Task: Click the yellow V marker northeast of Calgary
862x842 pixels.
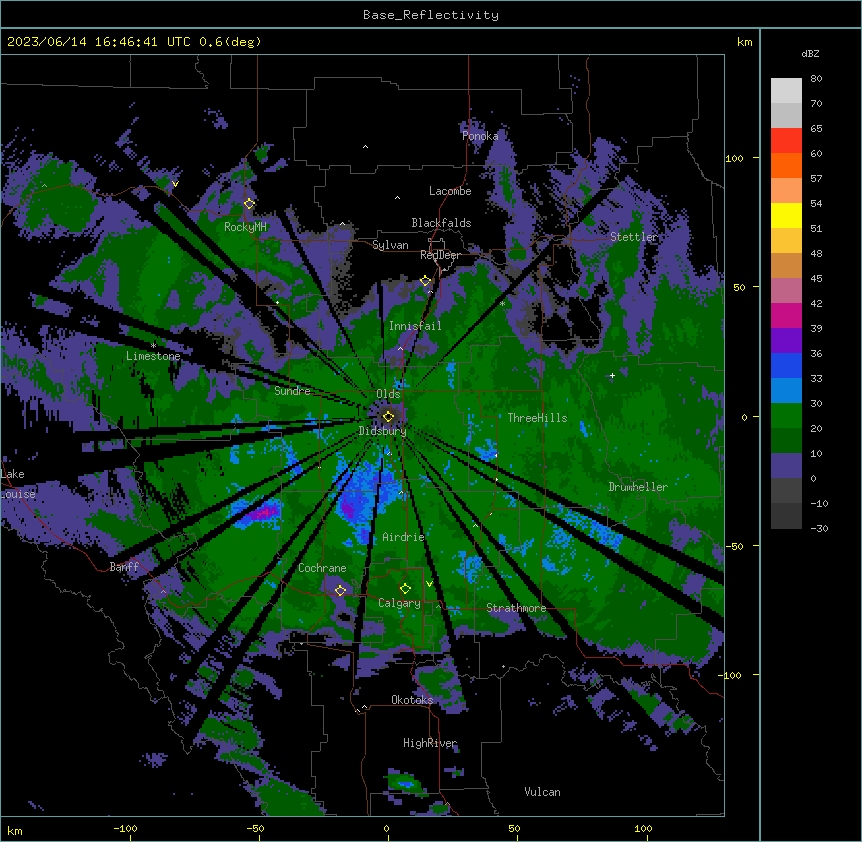Action: [x=429, y=583]
